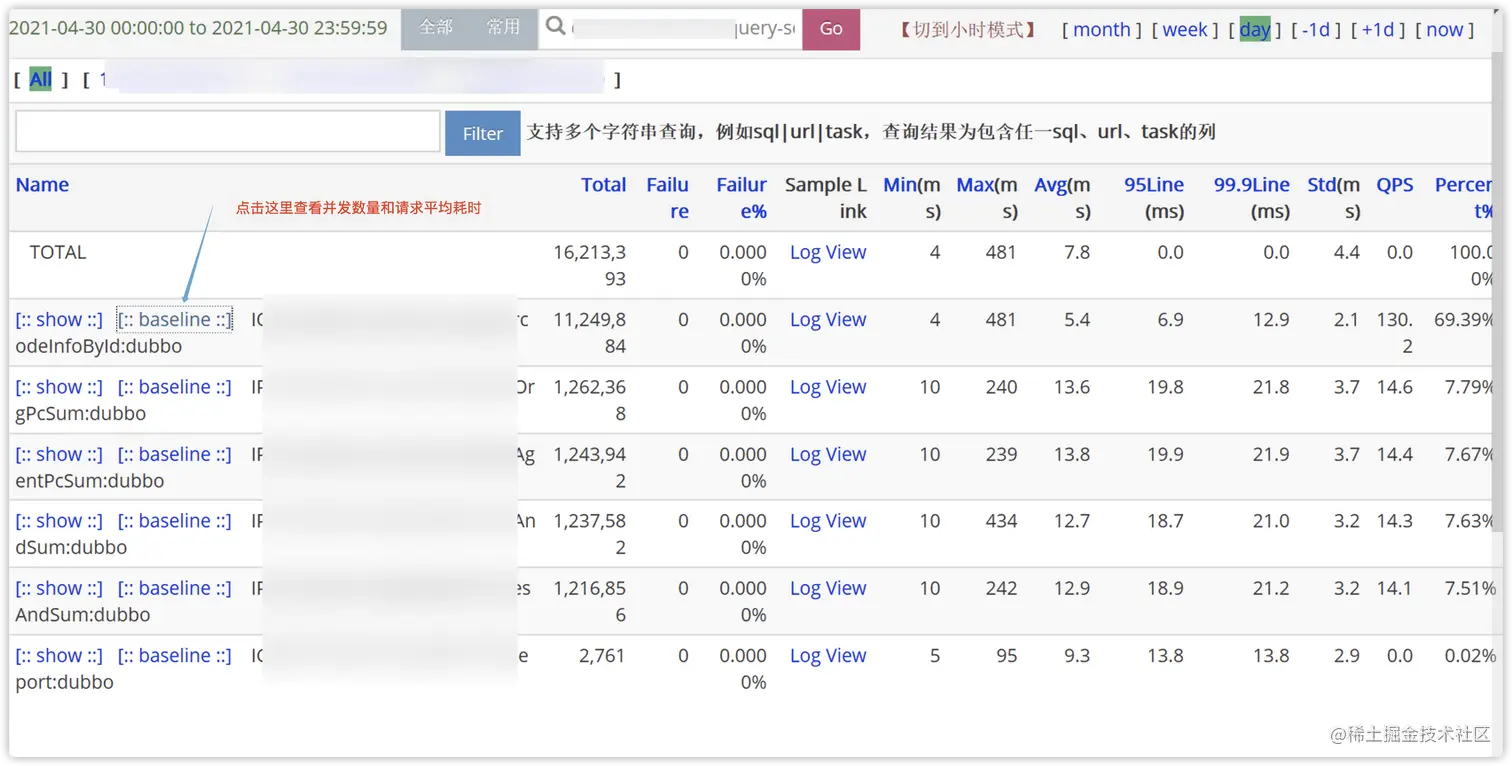The width and height of the screenshot is (1512, 766).
Task: Click total count 2,761
Action: [601, 656]
